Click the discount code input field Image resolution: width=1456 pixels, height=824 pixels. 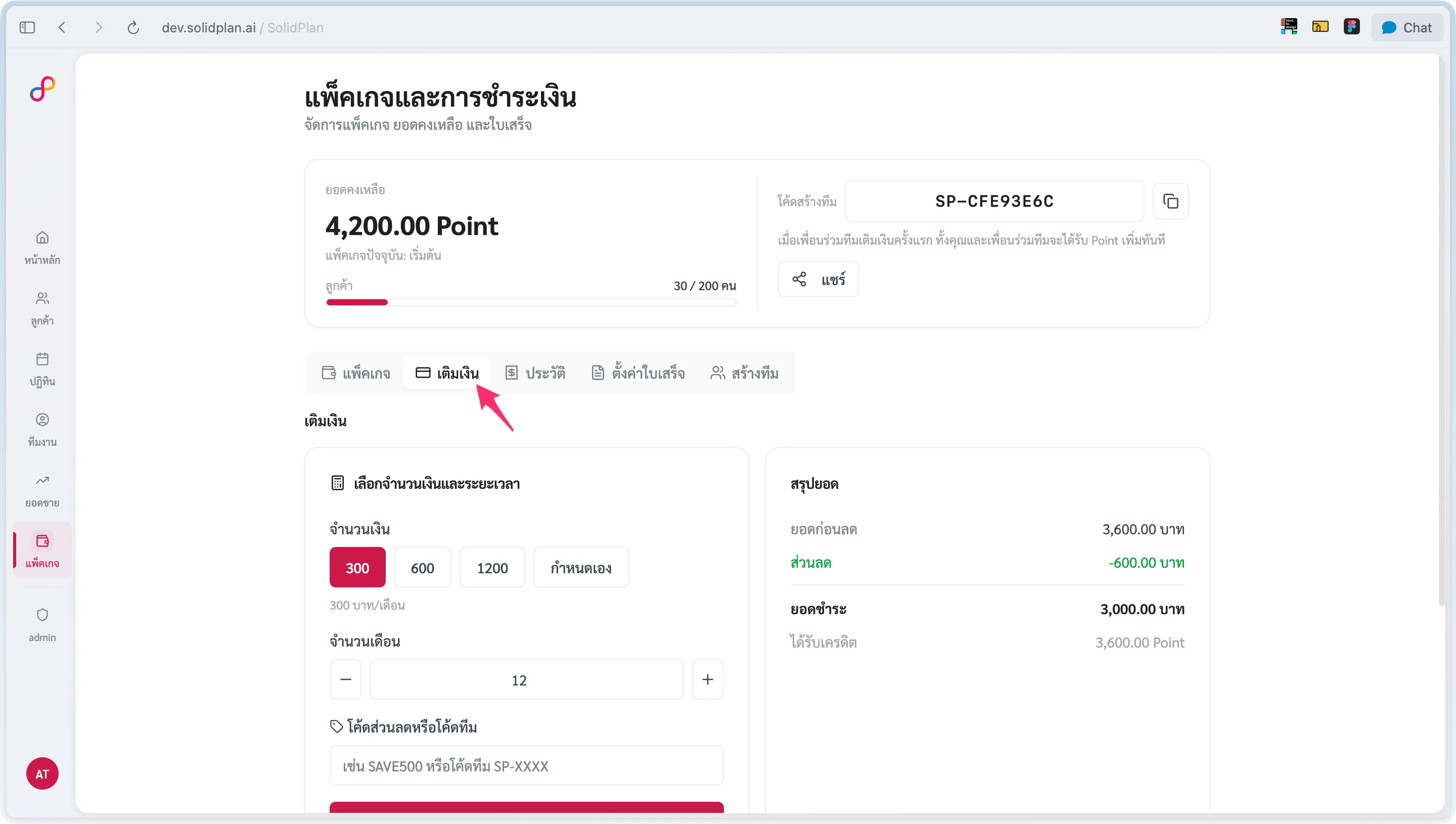pyautogui.click(x=526, y=765)
